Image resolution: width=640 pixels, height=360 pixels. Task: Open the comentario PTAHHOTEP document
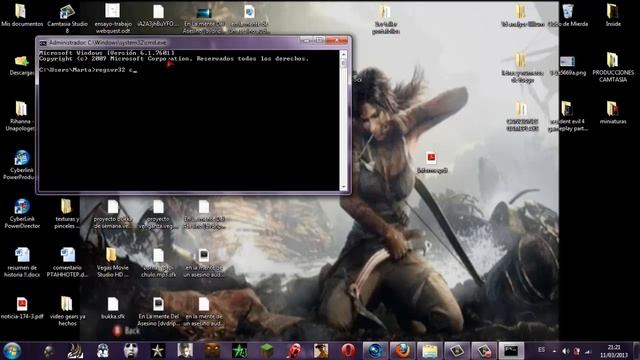click(x=67, y=262)
